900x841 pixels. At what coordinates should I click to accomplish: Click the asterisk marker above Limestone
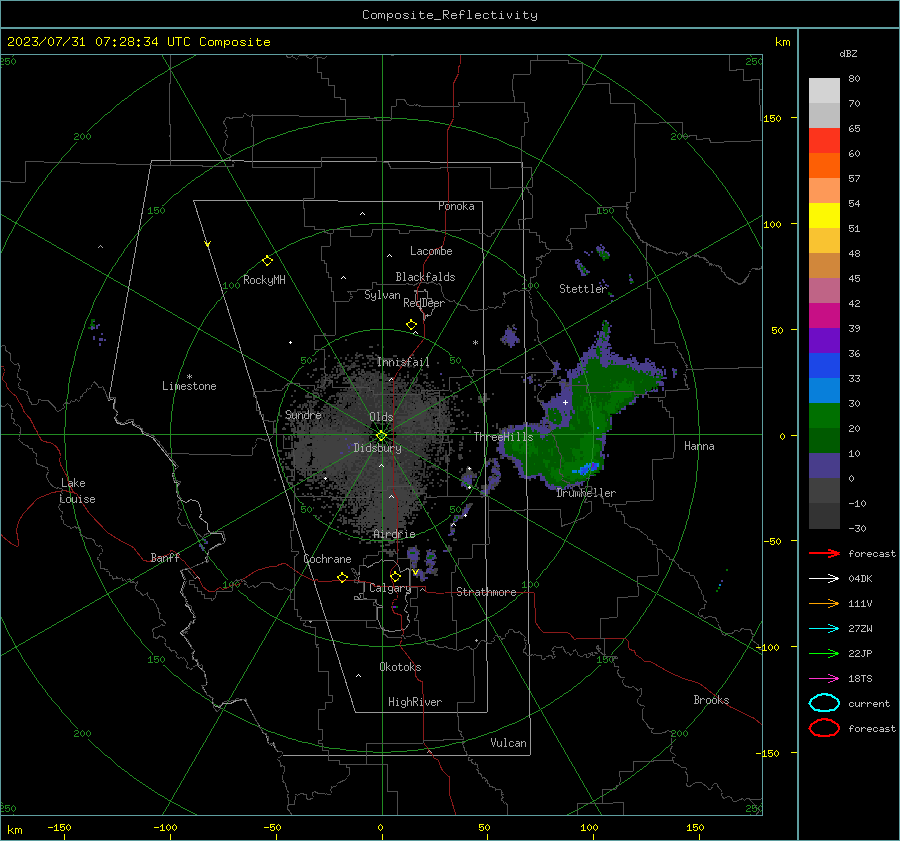[x=189, y=377]
